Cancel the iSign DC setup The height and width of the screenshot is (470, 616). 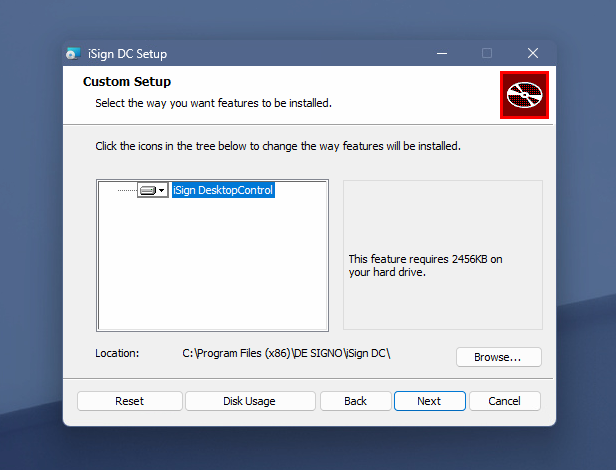(x=505, y=401)
